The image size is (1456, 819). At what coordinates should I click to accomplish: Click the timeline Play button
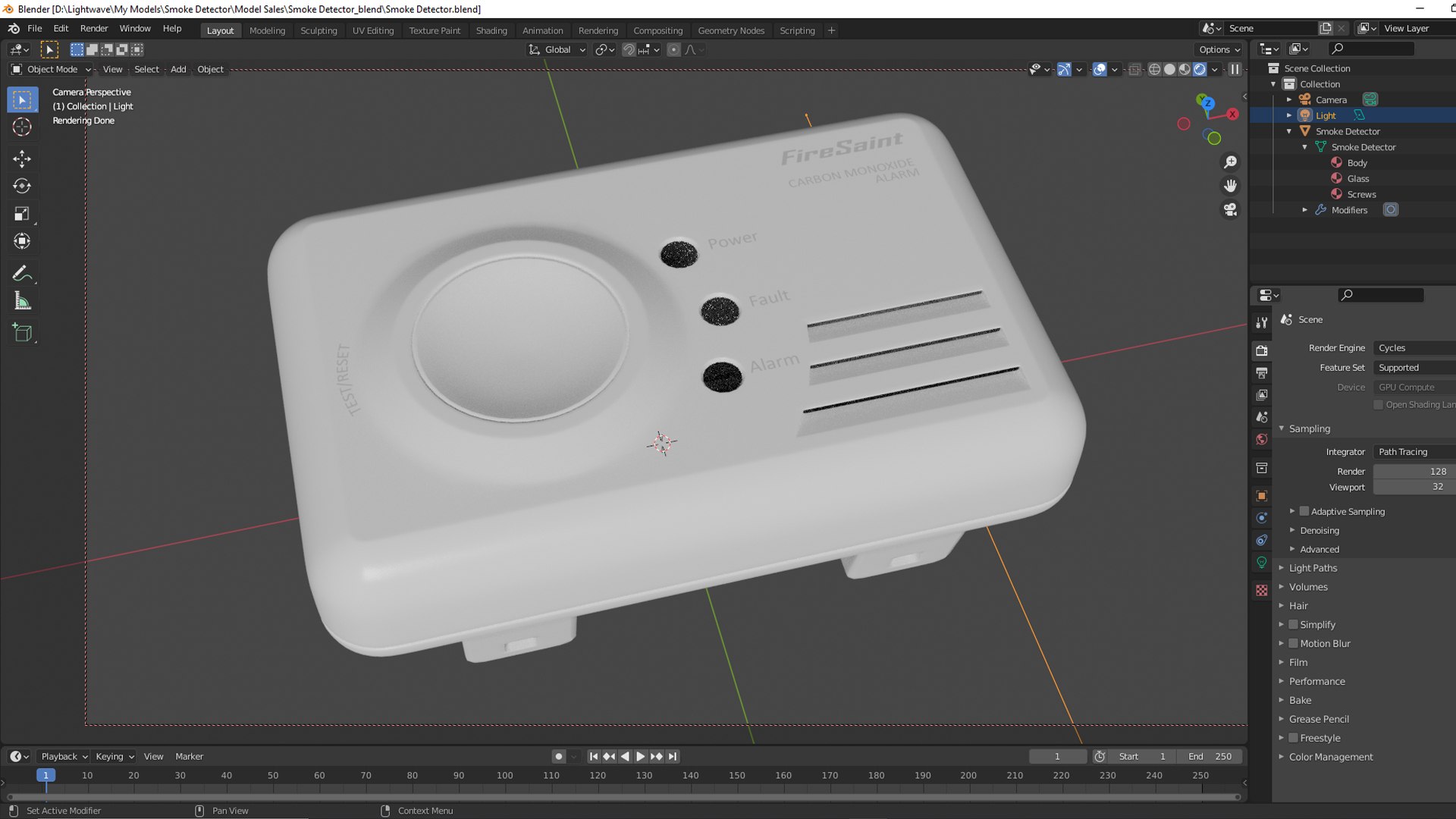pos(640,756)
